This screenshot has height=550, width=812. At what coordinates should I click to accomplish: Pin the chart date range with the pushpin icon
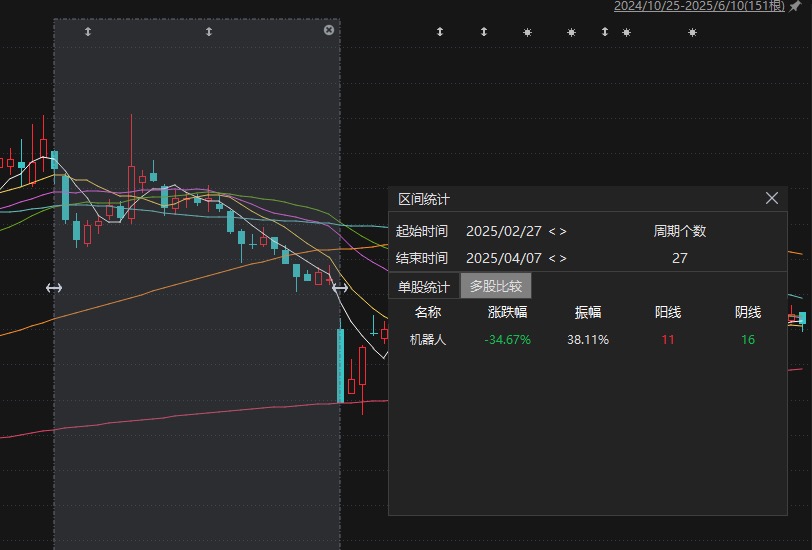click(794, 6)
